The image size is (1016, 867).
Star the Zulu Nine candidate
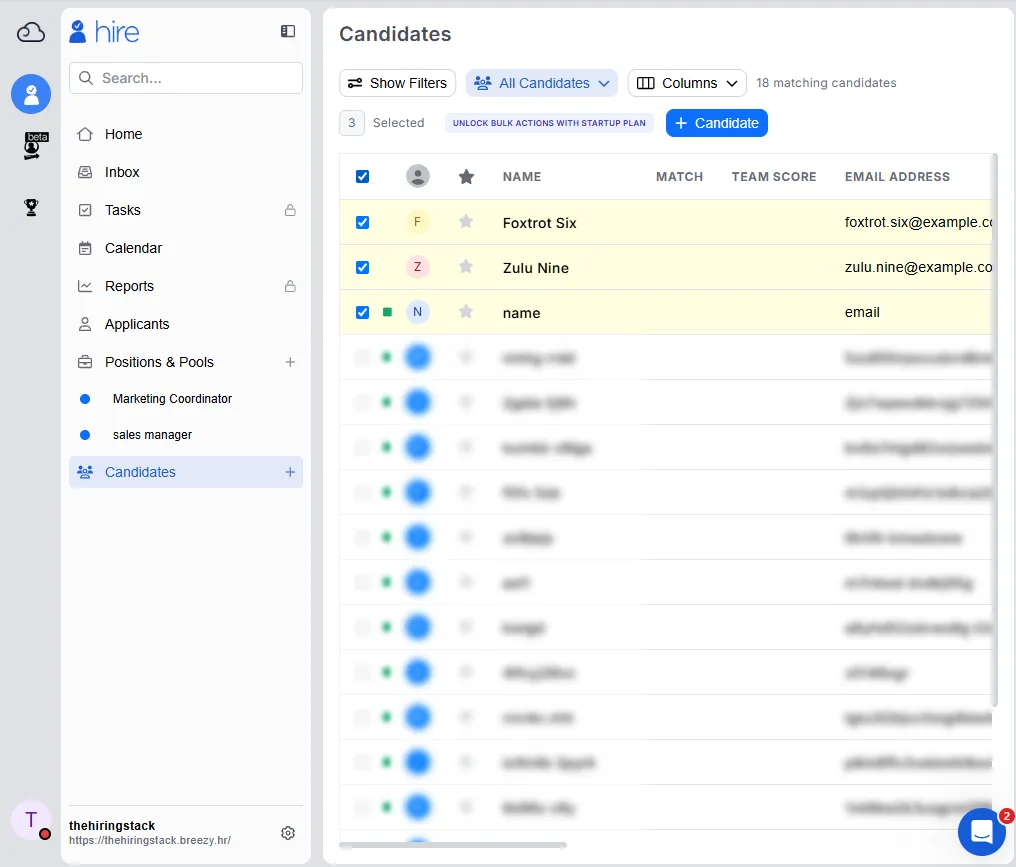(465, 267)
